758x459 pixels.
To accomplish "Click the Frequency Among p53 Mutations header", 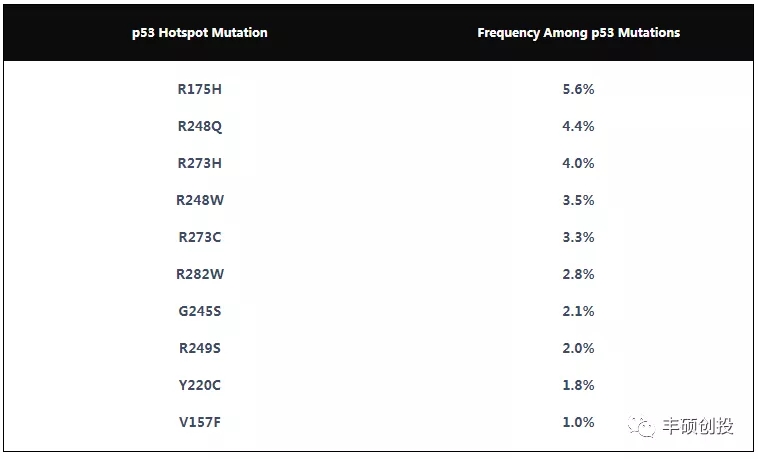I will point(578,33).
